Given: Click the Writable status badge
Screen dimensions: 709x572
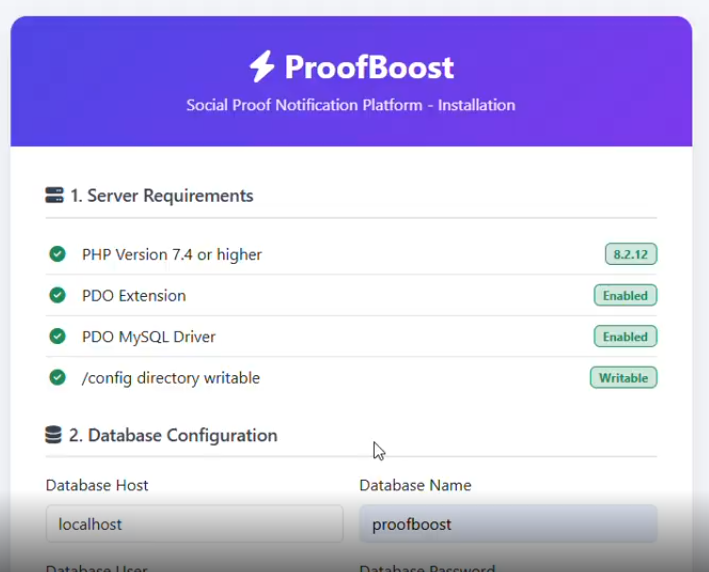Looking at the screenshot, I should point(624,378).
